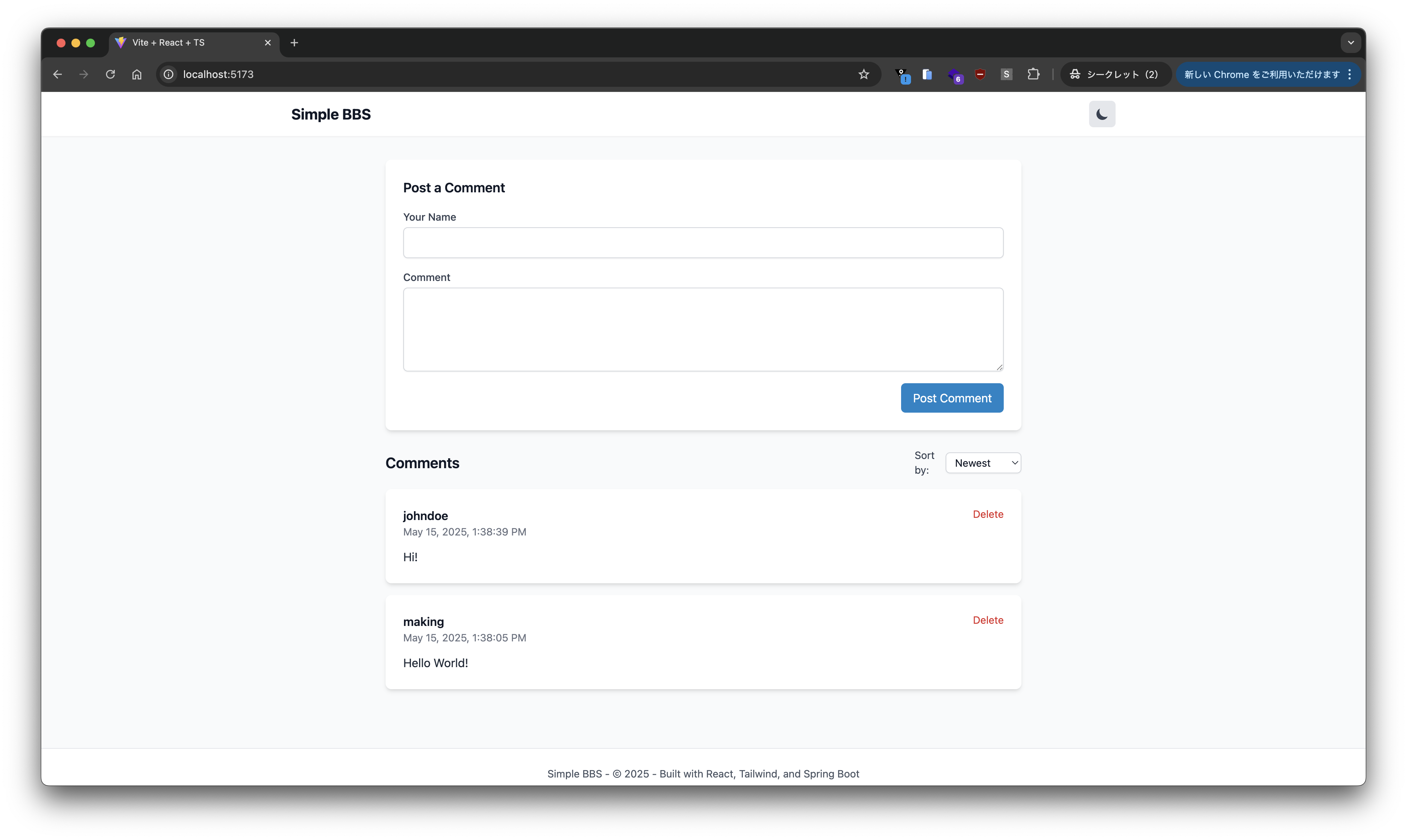Expand the tab search chevron
The image size is (1407, 840).
[1350, 42]
